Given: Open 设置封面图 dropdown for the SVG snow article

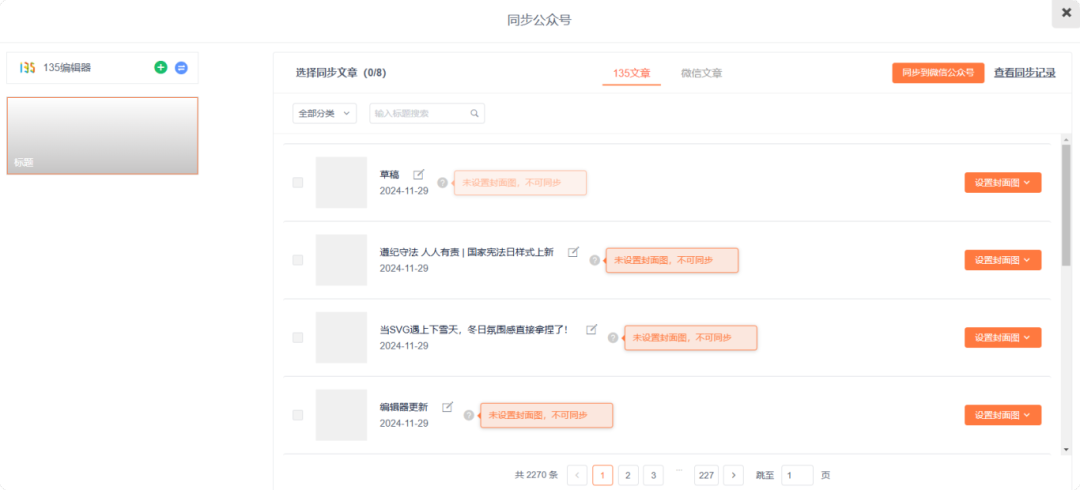Looking at the screenshot, I should point(1003,338).
